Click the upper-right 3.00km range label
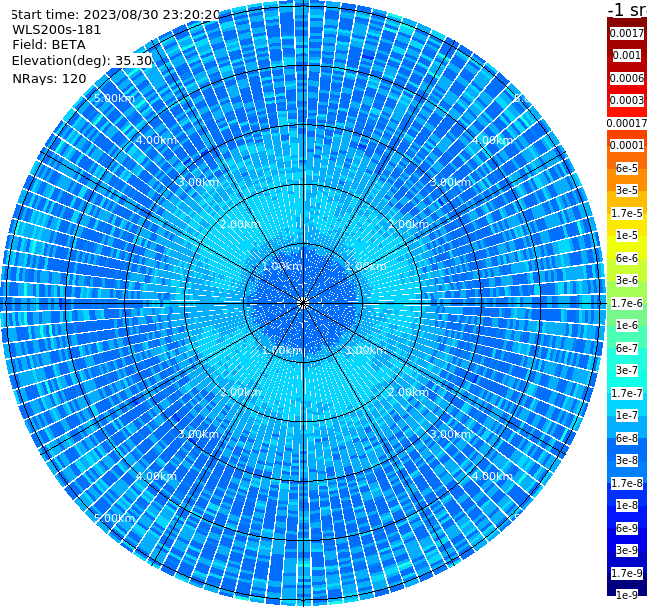This screenshot has width=647, height=607. [450, 182]
